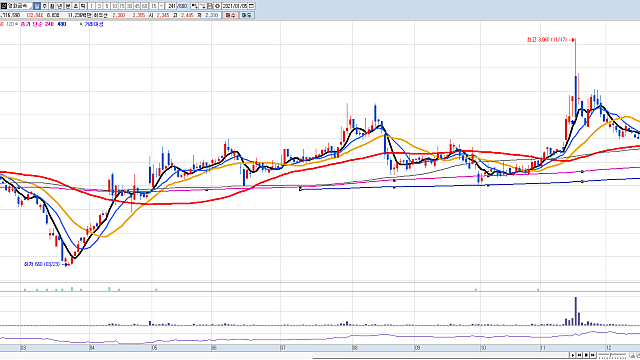The height and width of the screenshot is (360, 640).
Task: Click the 06 month label on time axis
Action: pyautogui.click(x=214, y=348)
